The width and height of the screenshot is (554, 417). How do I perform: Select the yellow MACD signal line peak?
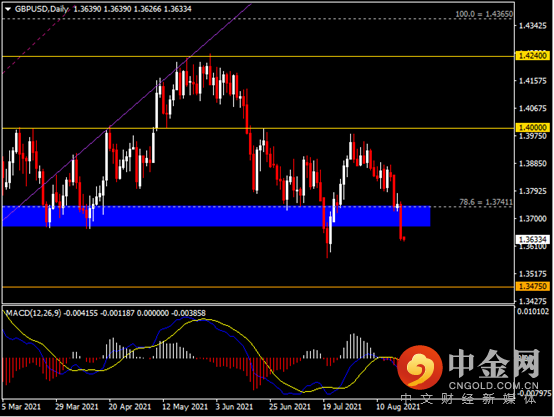point(204,320)
